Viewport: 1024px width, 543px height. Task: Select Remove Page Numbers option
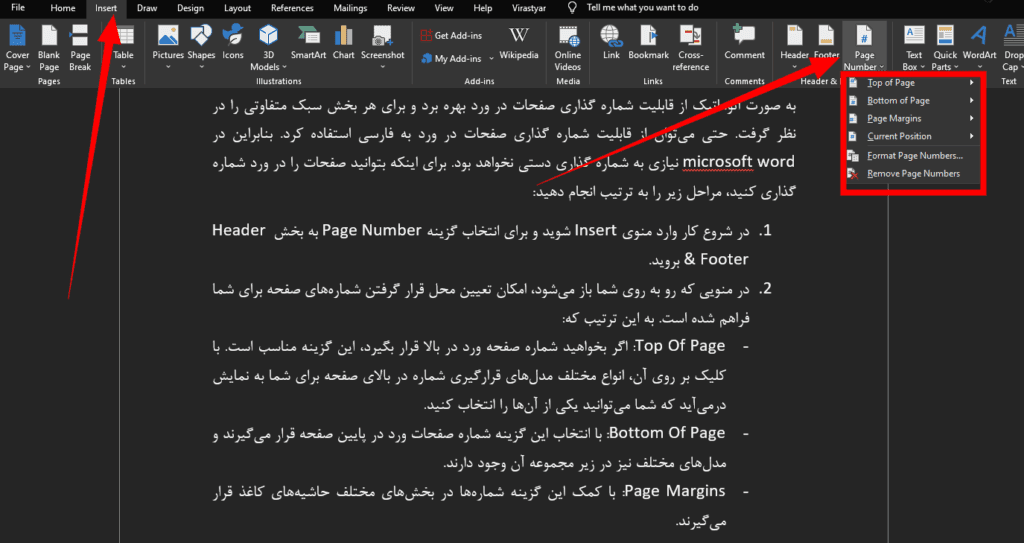[913, 174]
